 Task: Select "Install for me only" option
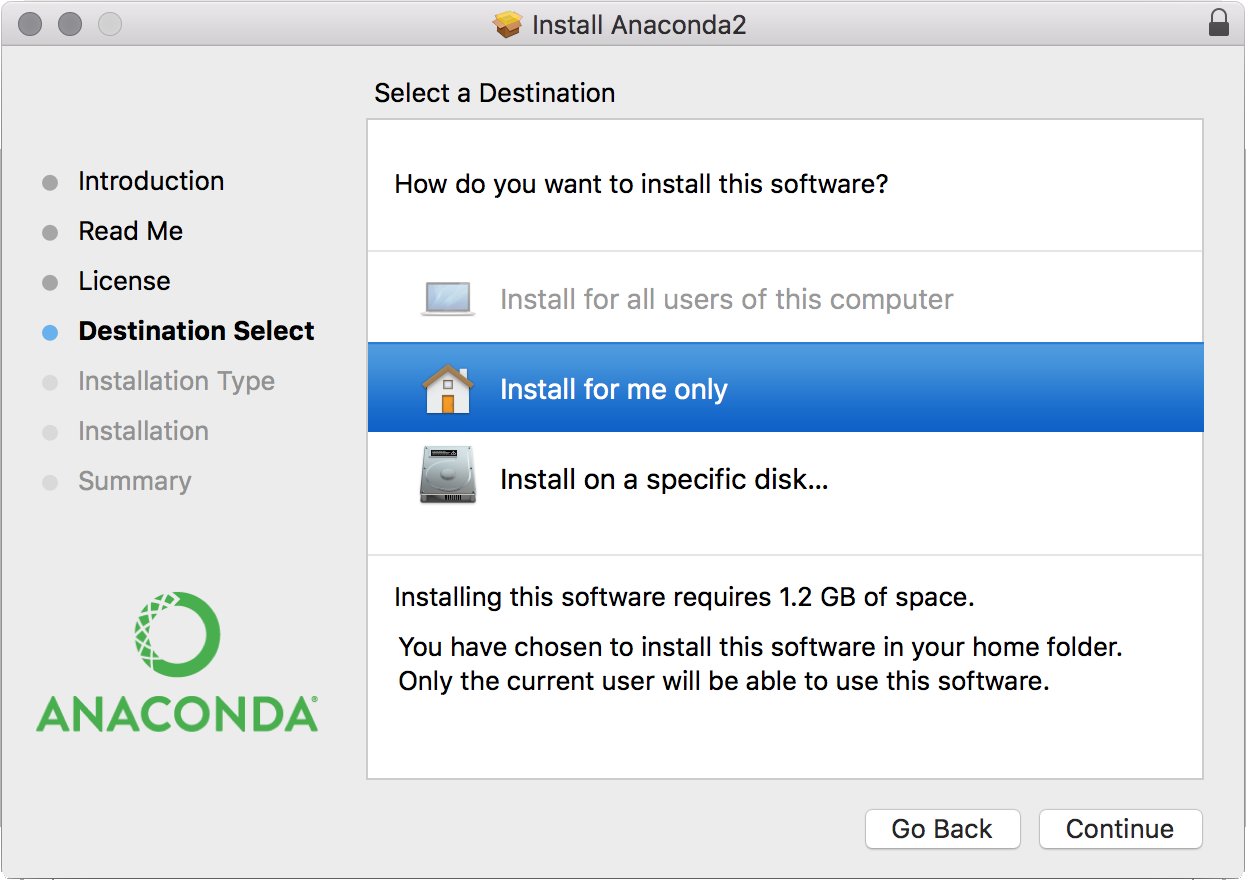point(614,389)
